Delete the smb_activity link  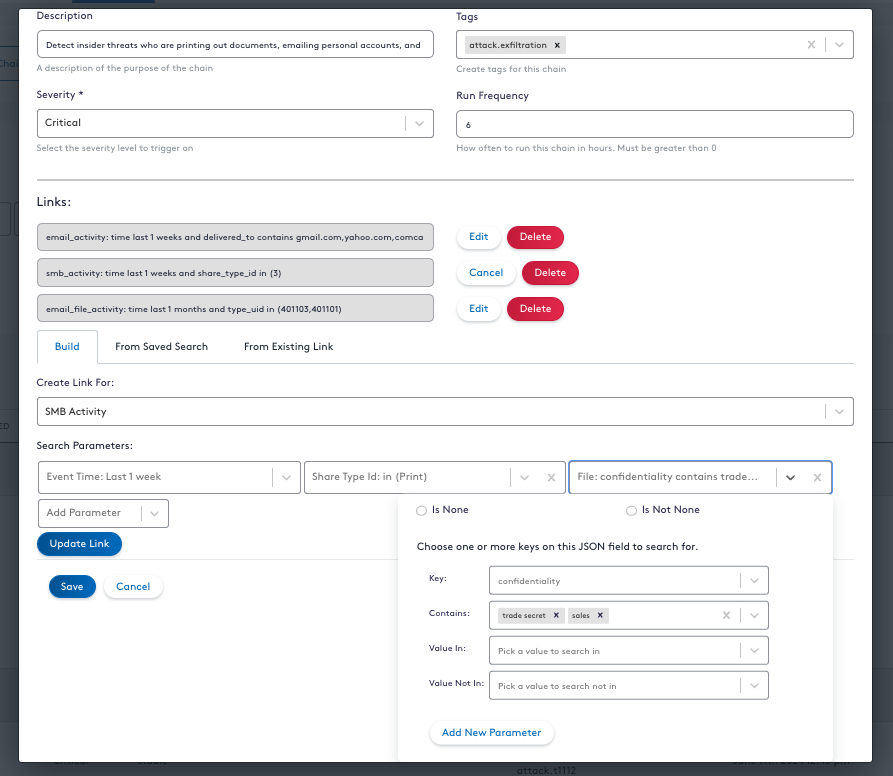tap(550, 273)
